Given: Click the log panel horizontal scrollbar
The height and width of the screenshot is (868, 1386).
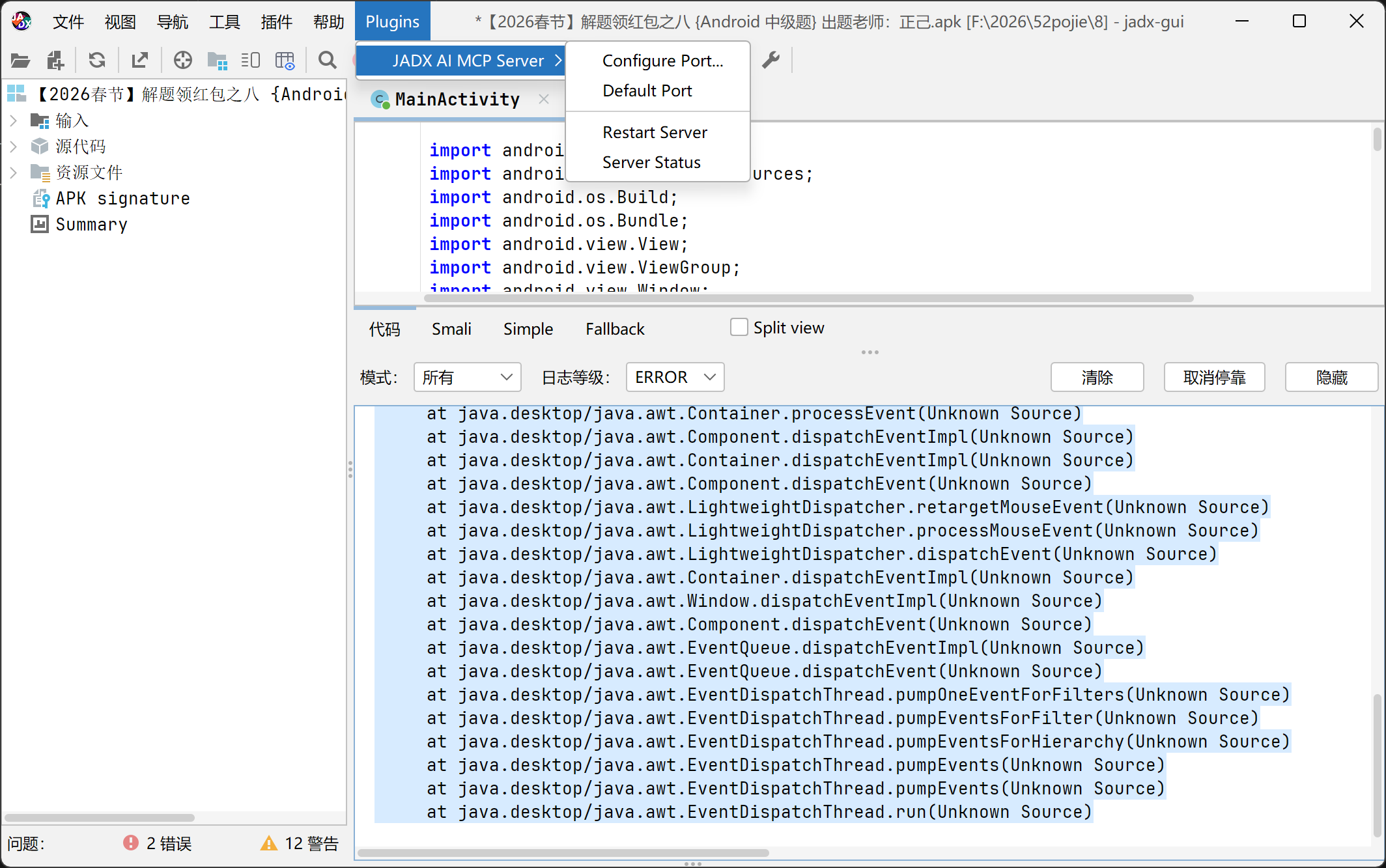Looking at the screenshot, I should tap(563, 852).
